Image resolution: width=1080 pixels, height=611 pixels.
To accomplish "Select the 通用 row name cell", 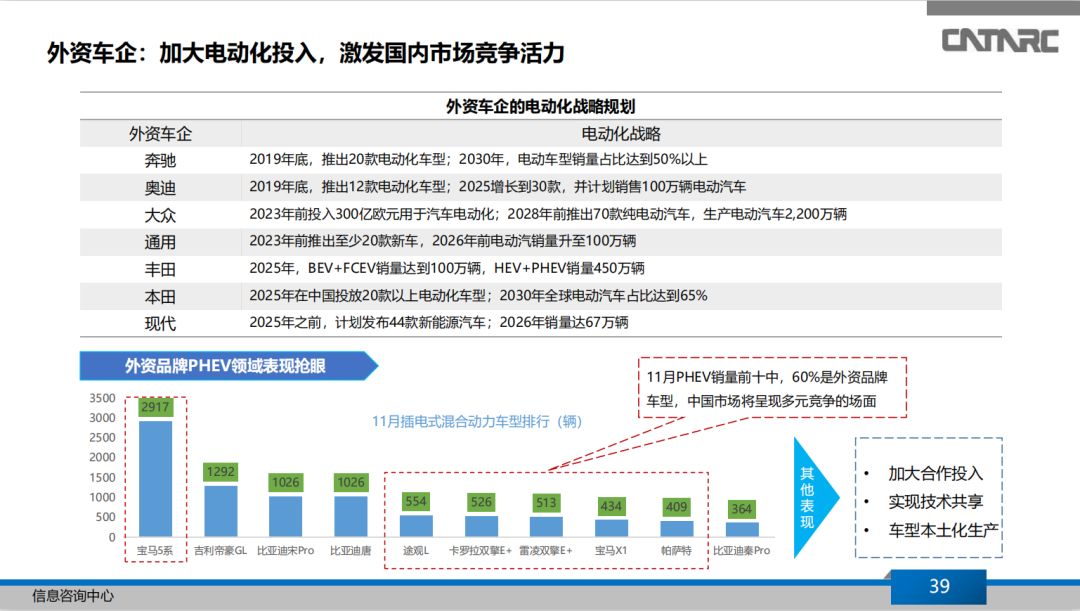I will [160, 242].
